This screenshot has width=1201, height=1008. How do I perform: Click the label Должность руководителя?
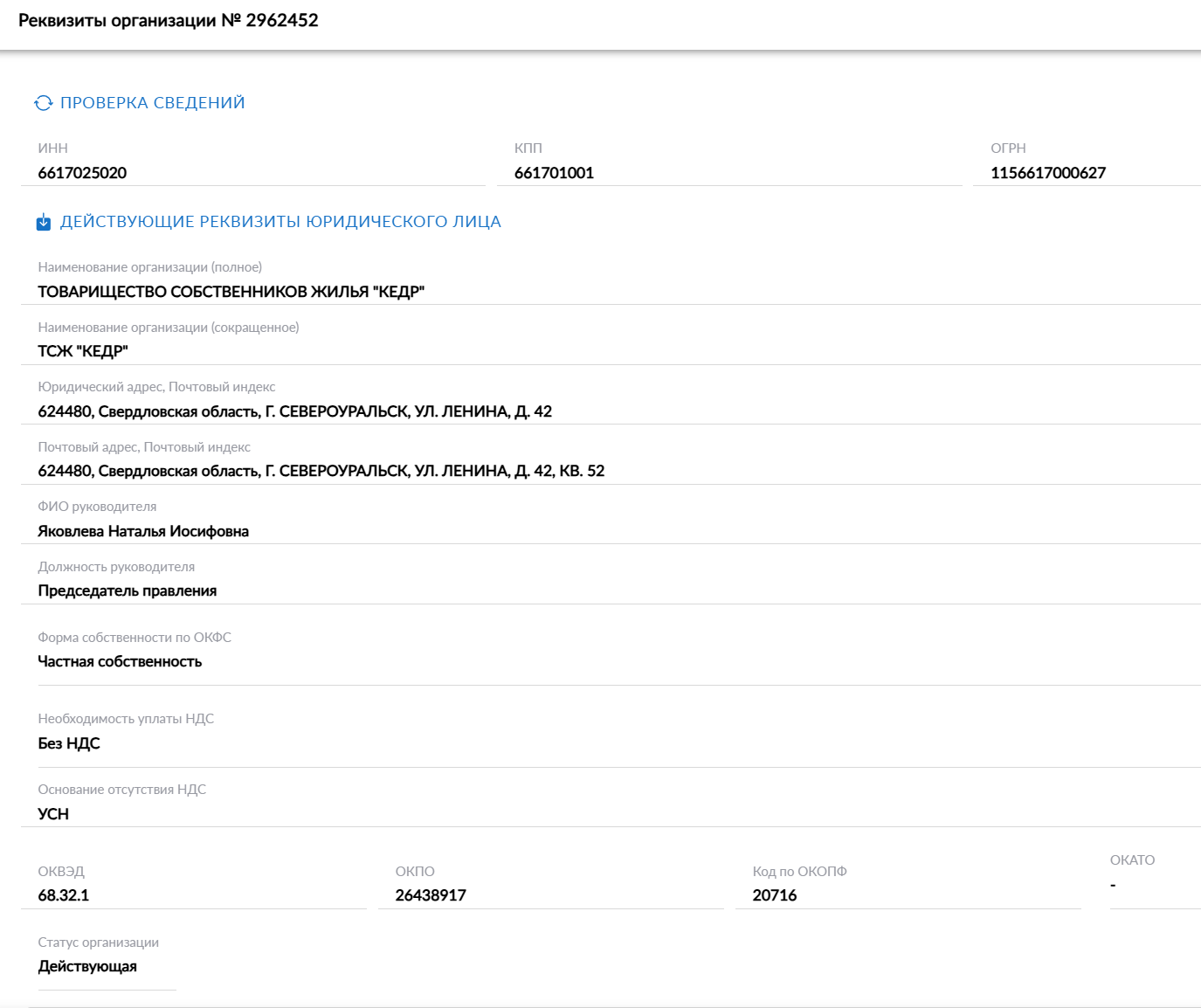116,567
